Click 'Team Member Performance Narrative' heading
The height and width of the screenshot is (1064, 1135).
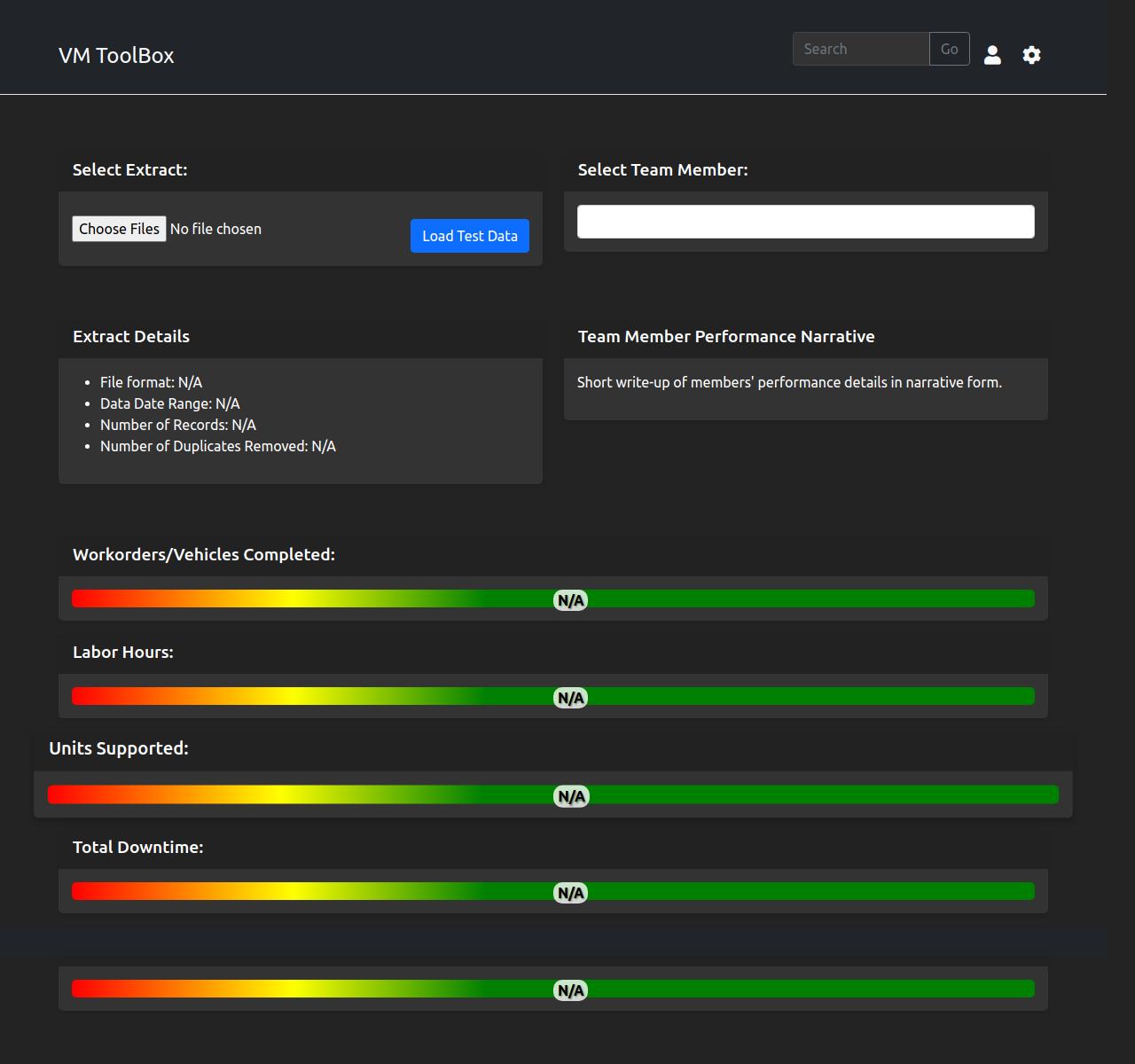coord(726,336)
